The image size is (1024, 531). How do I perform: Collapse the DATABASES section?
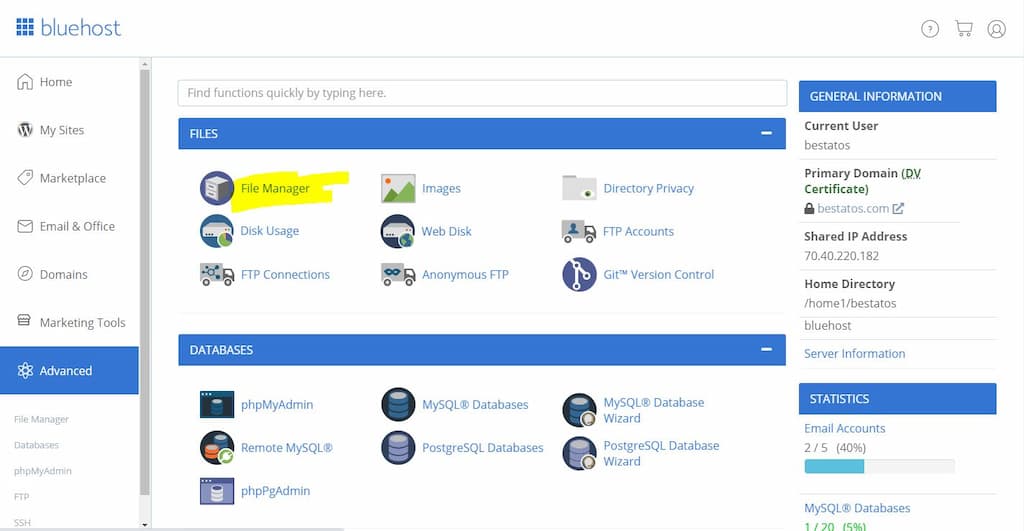coord(766,349)
